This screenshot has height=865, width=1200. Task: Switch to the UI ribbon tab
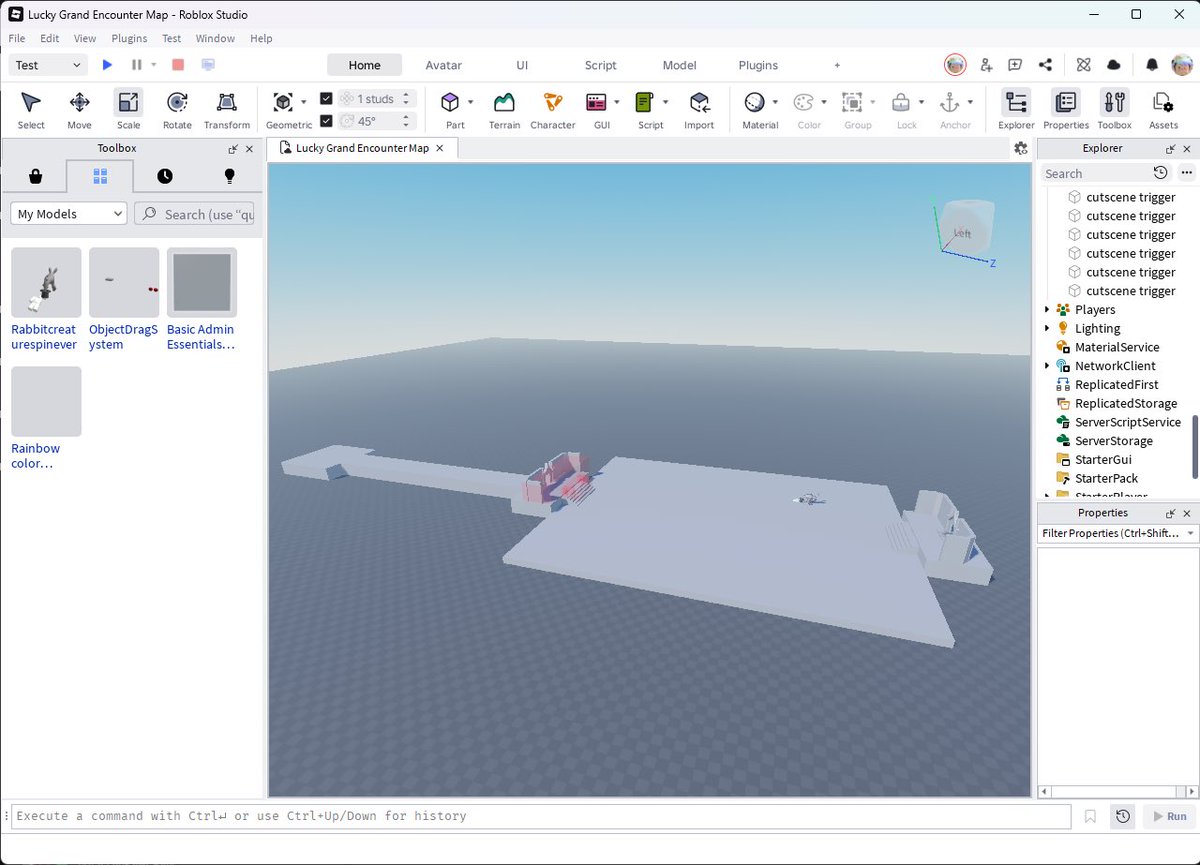point(522,65)
